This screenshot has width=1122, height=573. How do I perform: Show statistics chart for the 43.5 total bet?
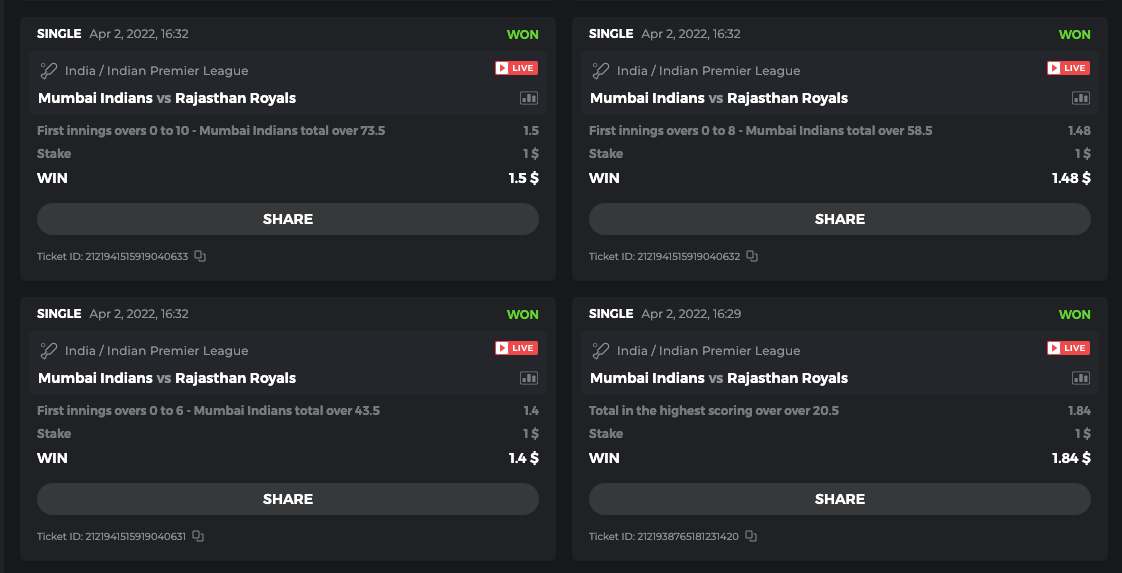[x=529, y=378]
